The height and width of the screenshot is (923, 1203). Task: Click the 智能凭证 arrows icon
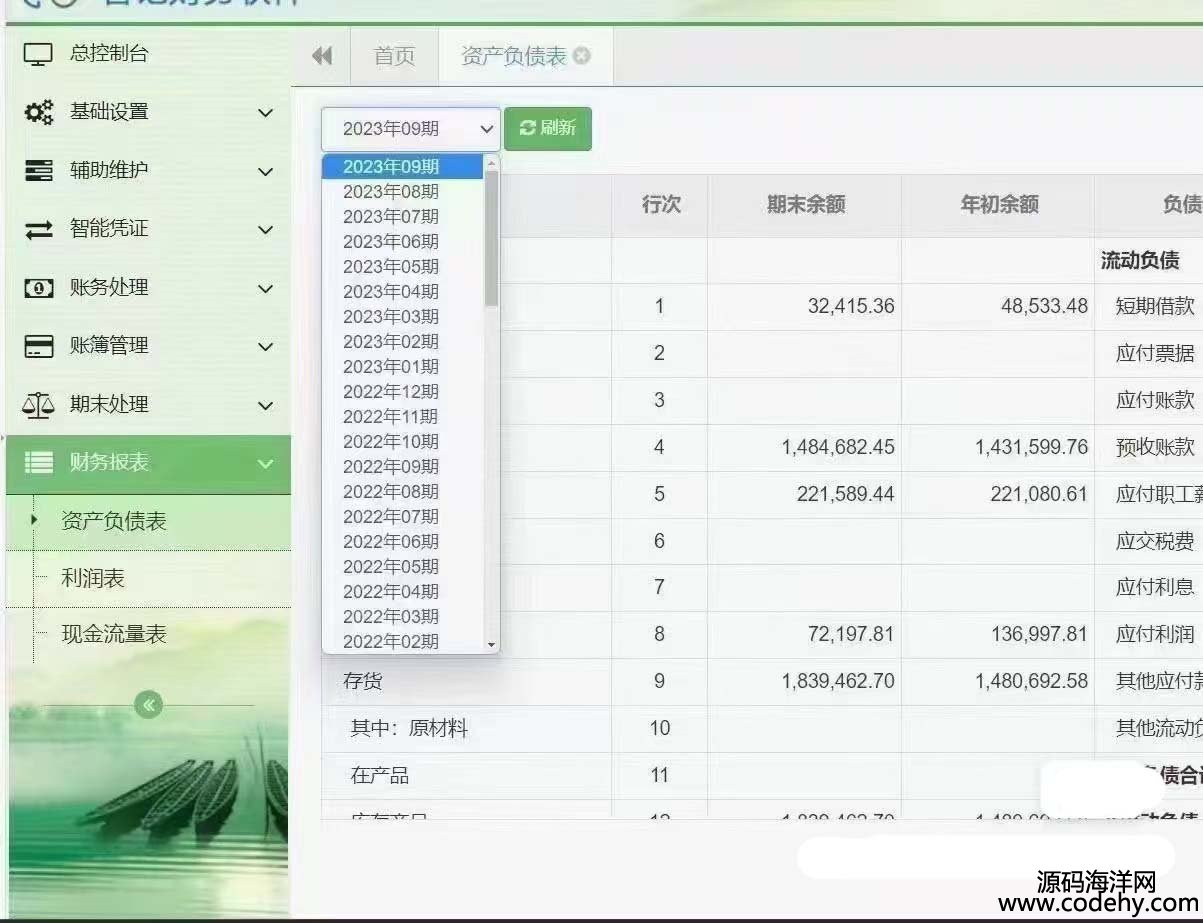click(38, 230)
